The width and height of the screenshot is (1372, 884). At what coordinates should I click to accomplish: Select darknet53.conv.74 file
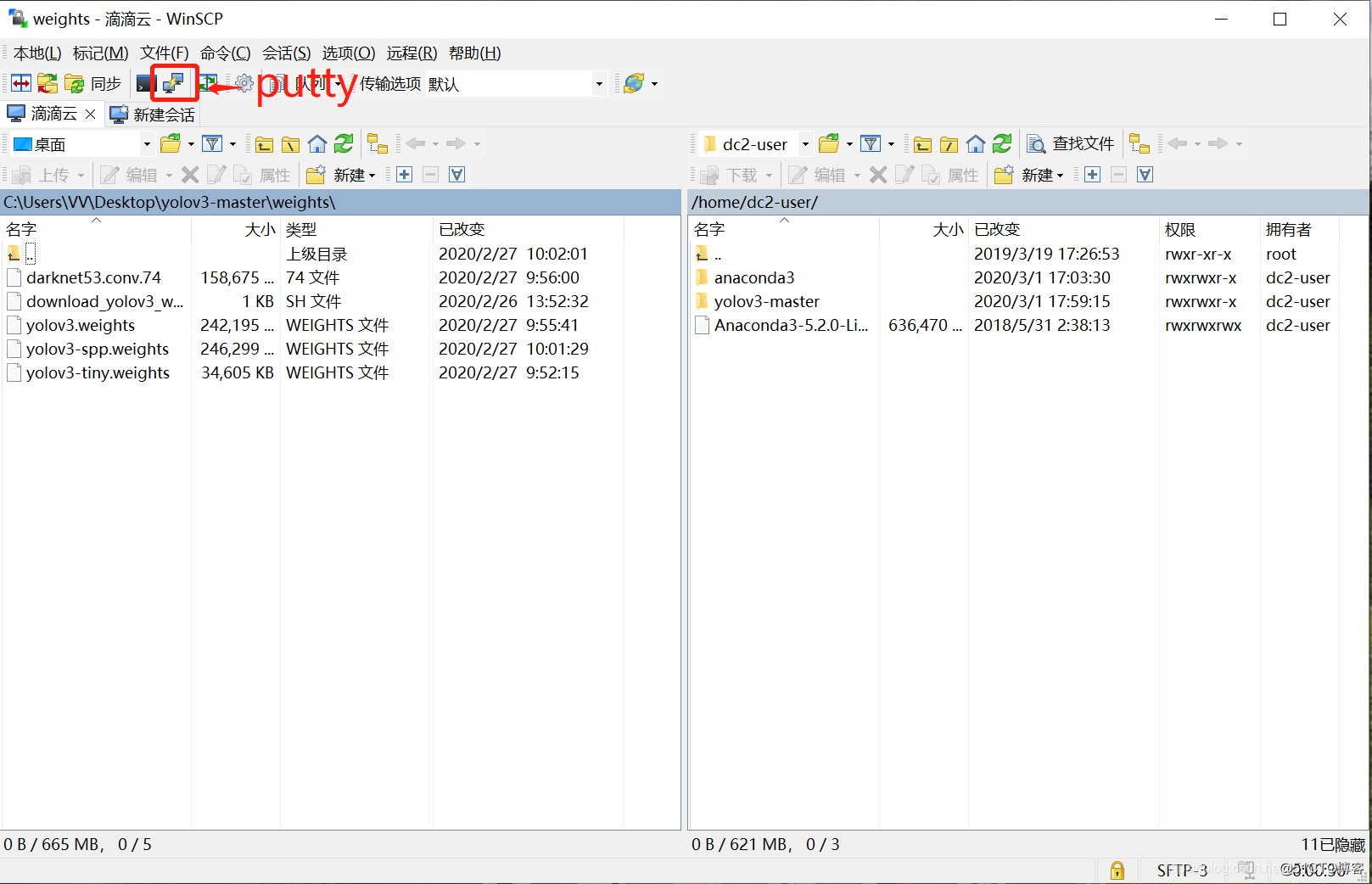coord(93,277)
